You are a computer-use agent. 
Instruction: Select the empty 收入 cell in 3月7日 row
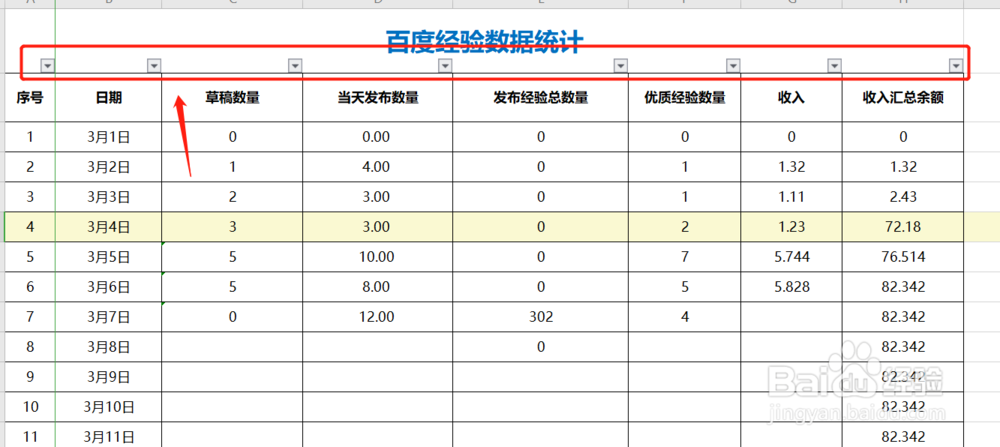(x=791, y=317)
